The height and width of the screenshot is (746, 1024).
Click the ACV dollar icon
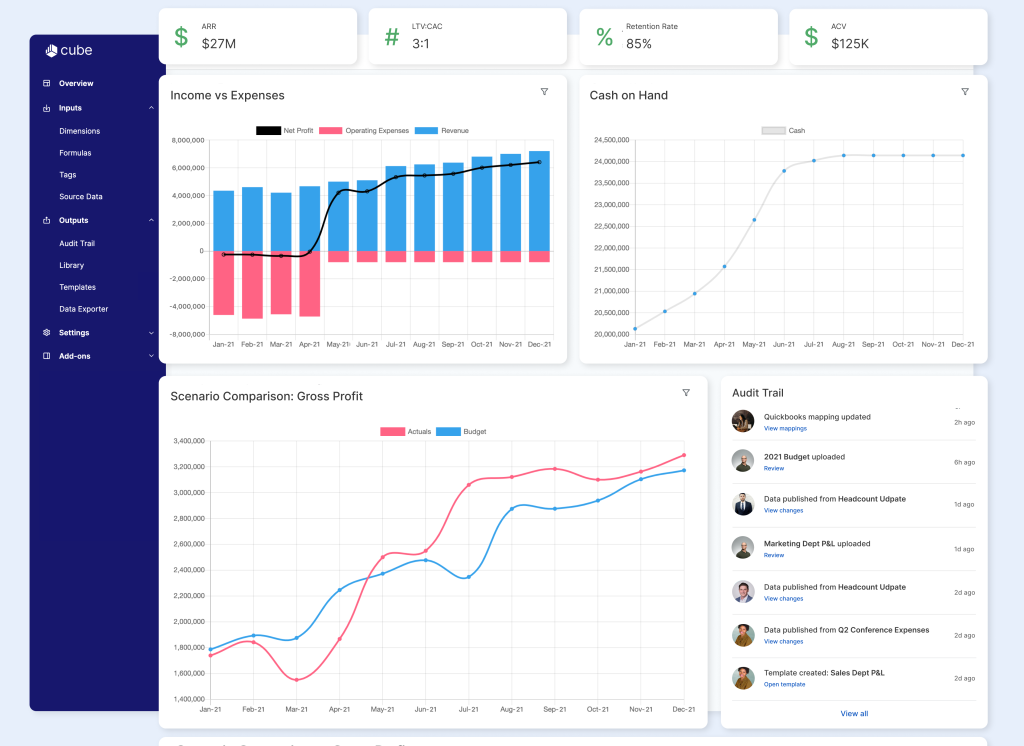coord(810,35)
